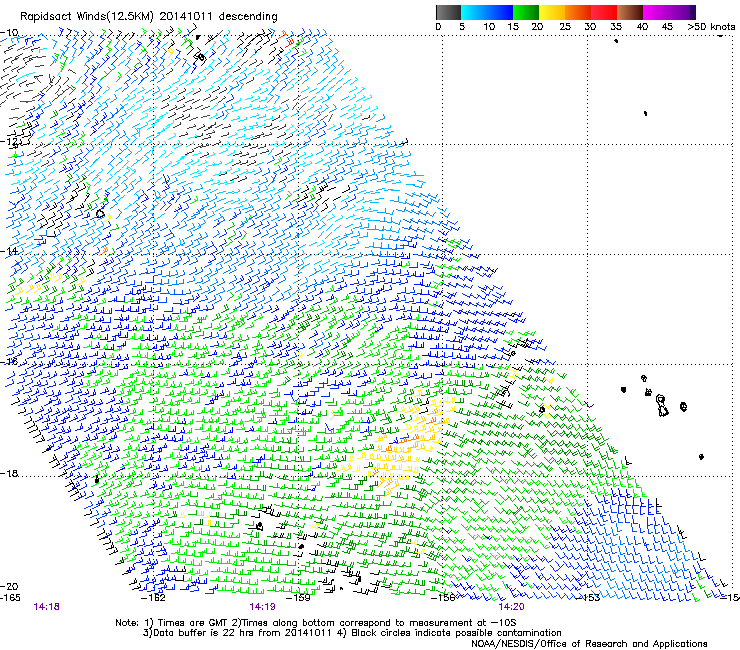
Task: Select the cyan 5–10 knots legend segment
Action: click(474, 12)
